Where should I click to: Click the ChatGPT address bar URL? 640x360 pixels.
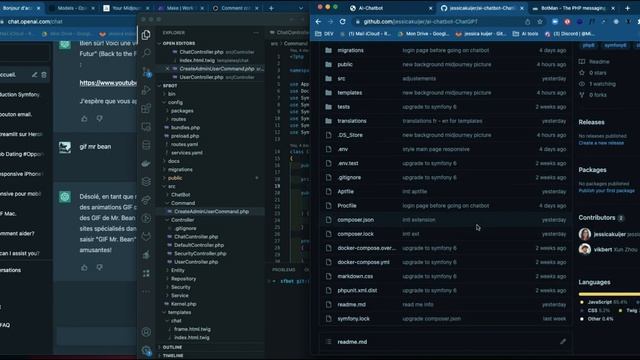pyautogui.click(x=35, y=22)
